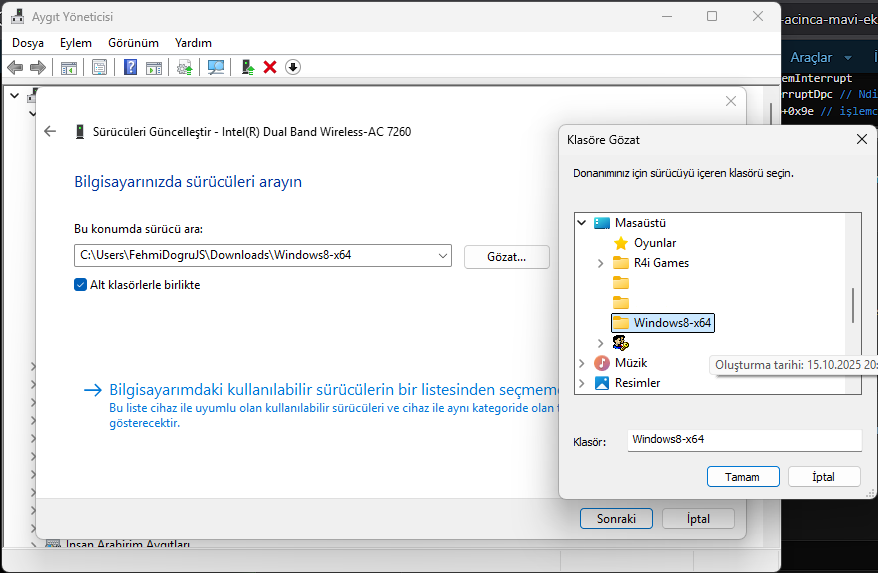Open the Eylem menu
Viewport: 878px width, 573px height.
click(76, 43)
